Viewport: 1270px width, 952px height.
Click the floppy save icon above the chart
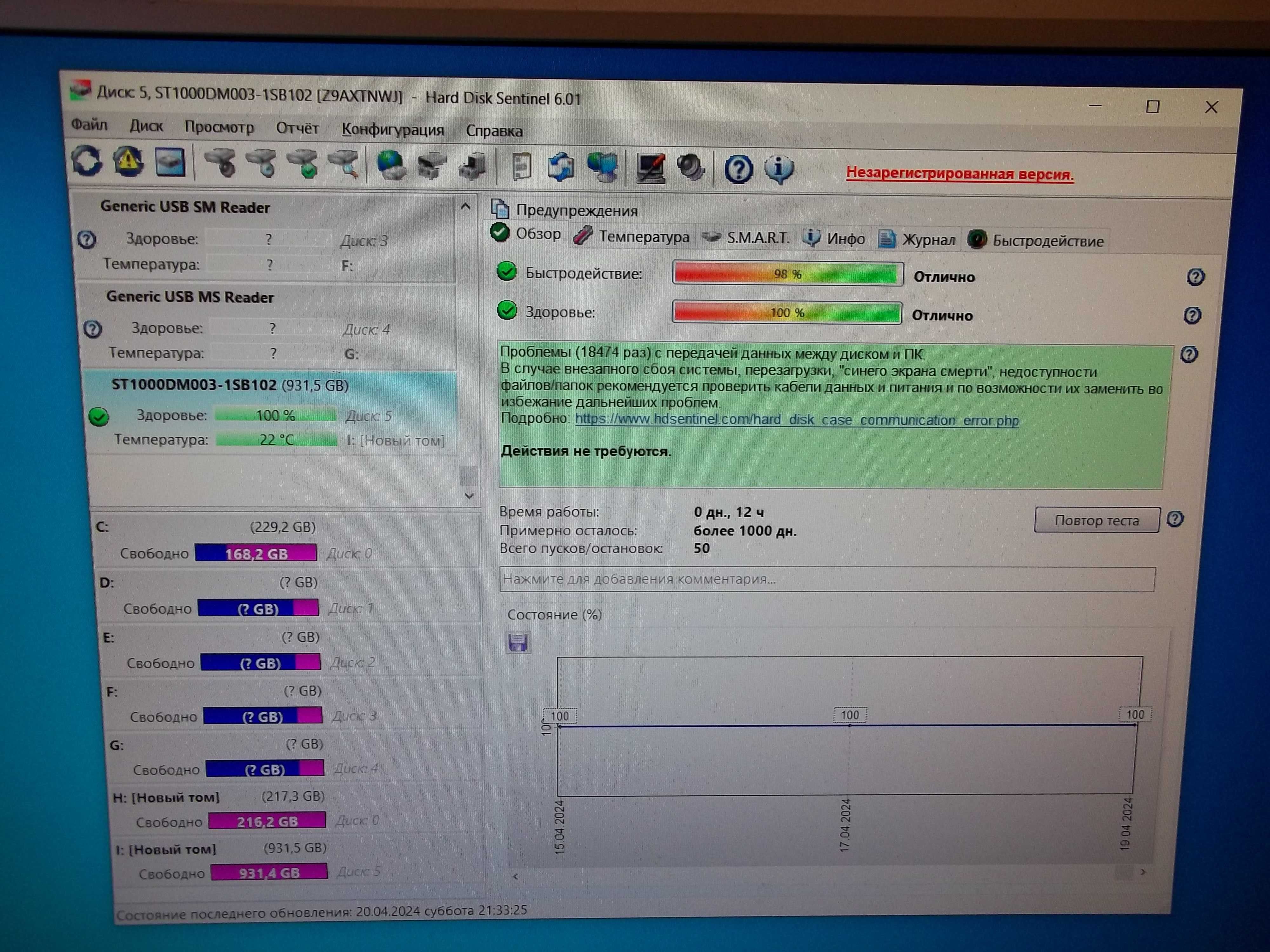point(518,642)
